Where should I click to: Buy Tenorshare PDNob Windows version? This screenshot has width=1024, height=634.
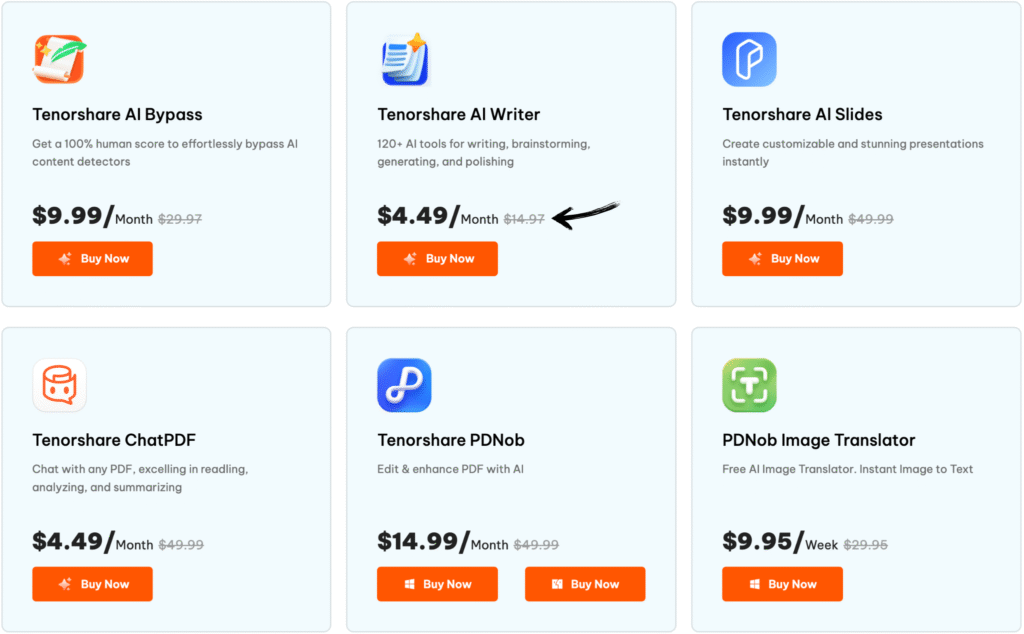click(x=437, y=584)
